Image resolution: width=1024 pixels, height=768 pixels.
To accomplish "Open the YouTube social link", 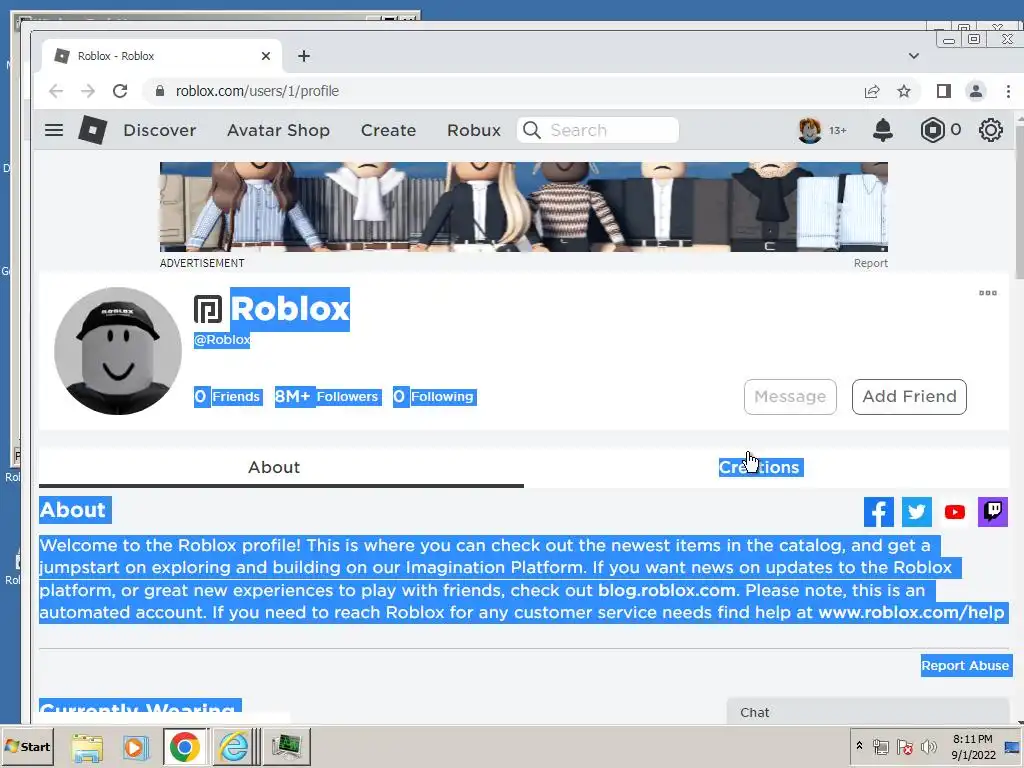I will tap(954, 512).
